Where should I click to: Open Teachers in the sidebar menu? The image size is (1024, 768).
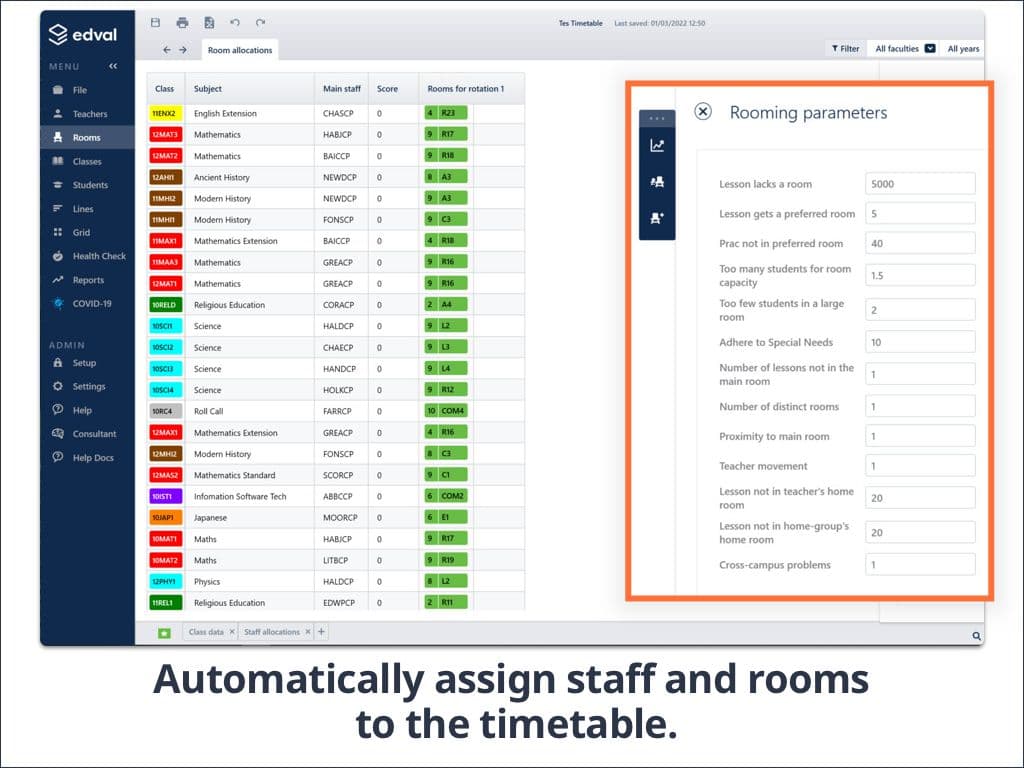point(89,114)
